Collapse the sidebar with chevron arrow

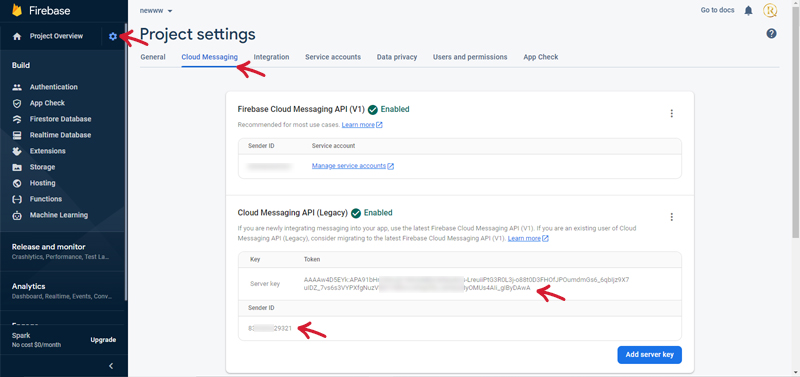(111, 366)
